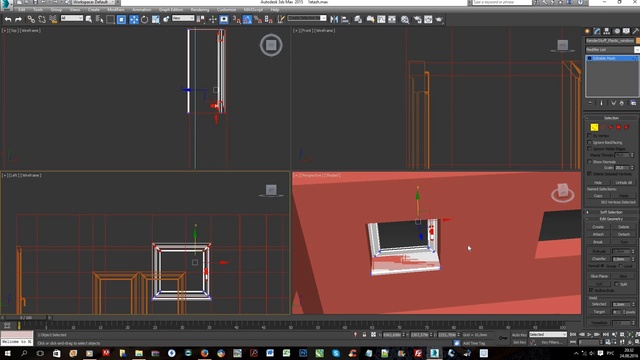Open the Utilities command panel tab
The image size is (640, 360).
[x=636, y=31]
